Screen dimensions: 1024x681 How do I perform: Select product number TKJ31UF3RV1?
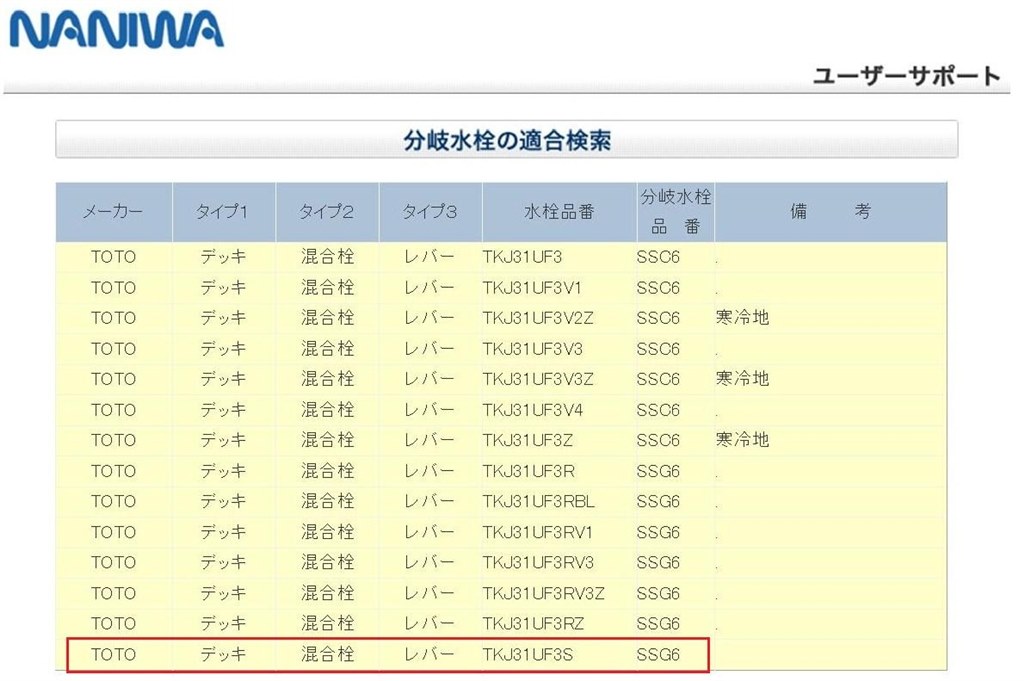537,532
